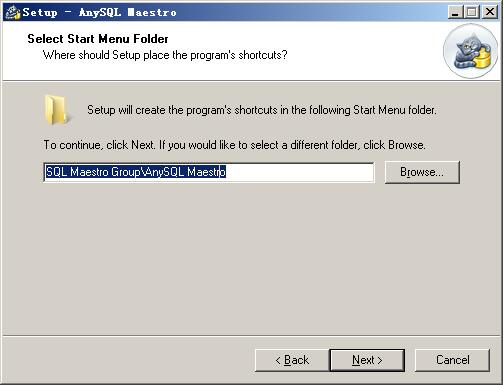Open the Browse folder dialog

click(x=422, y=172)
